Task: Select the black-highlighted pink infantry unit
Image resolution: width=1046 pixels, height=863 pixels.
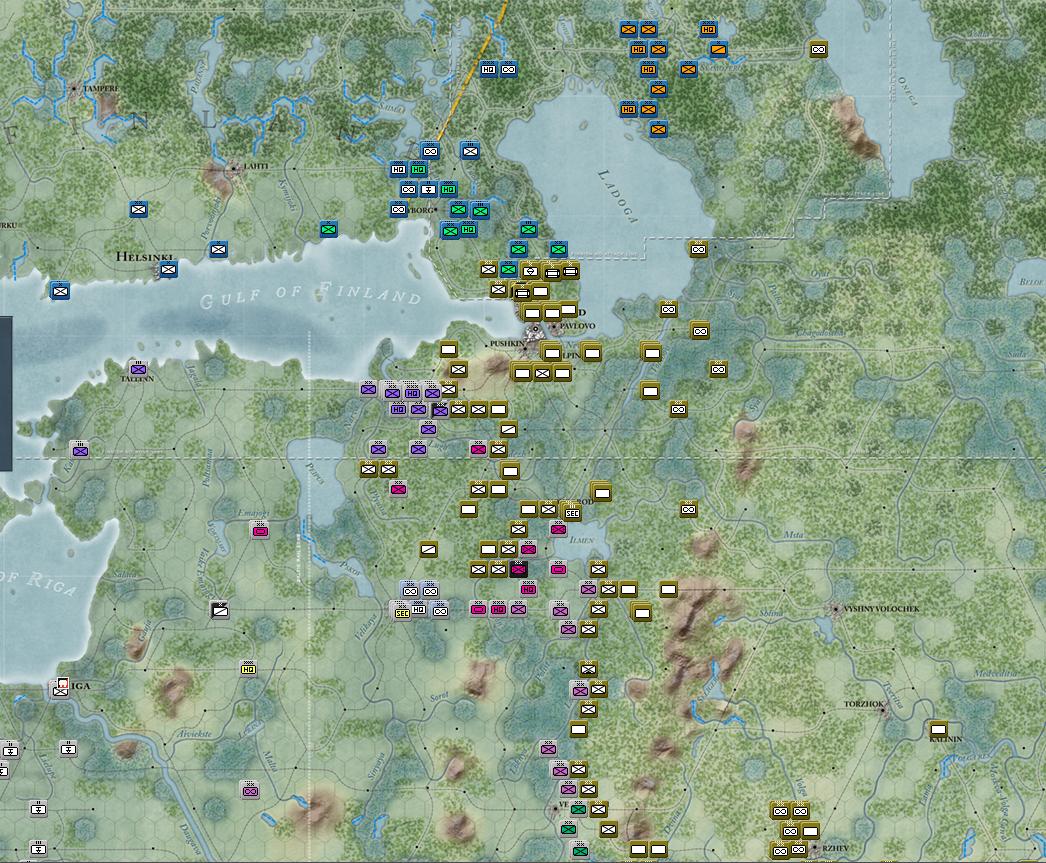Action: (518, 570)
